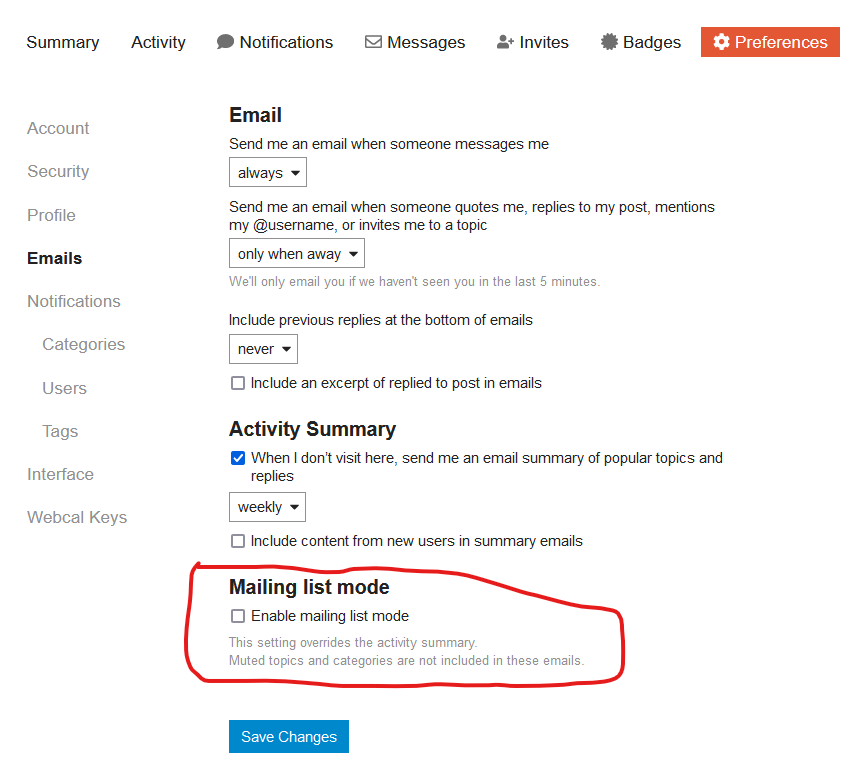The height and width of the screenshot is (758, 856).
Task: Click the Preferences gear icon
Action: tap(721, 42)
